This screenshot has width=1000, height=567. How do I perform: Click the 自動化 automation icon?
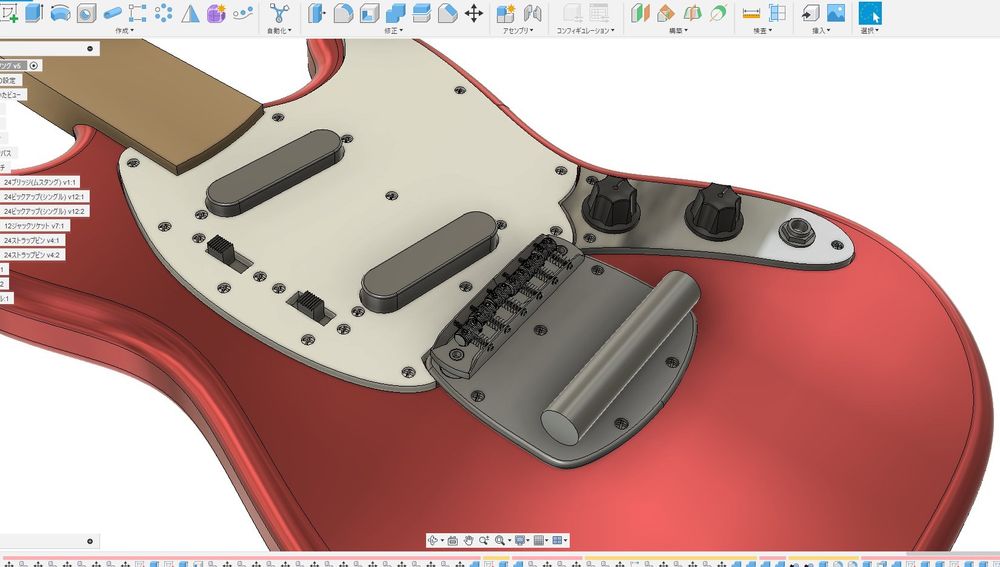[279, 13]
